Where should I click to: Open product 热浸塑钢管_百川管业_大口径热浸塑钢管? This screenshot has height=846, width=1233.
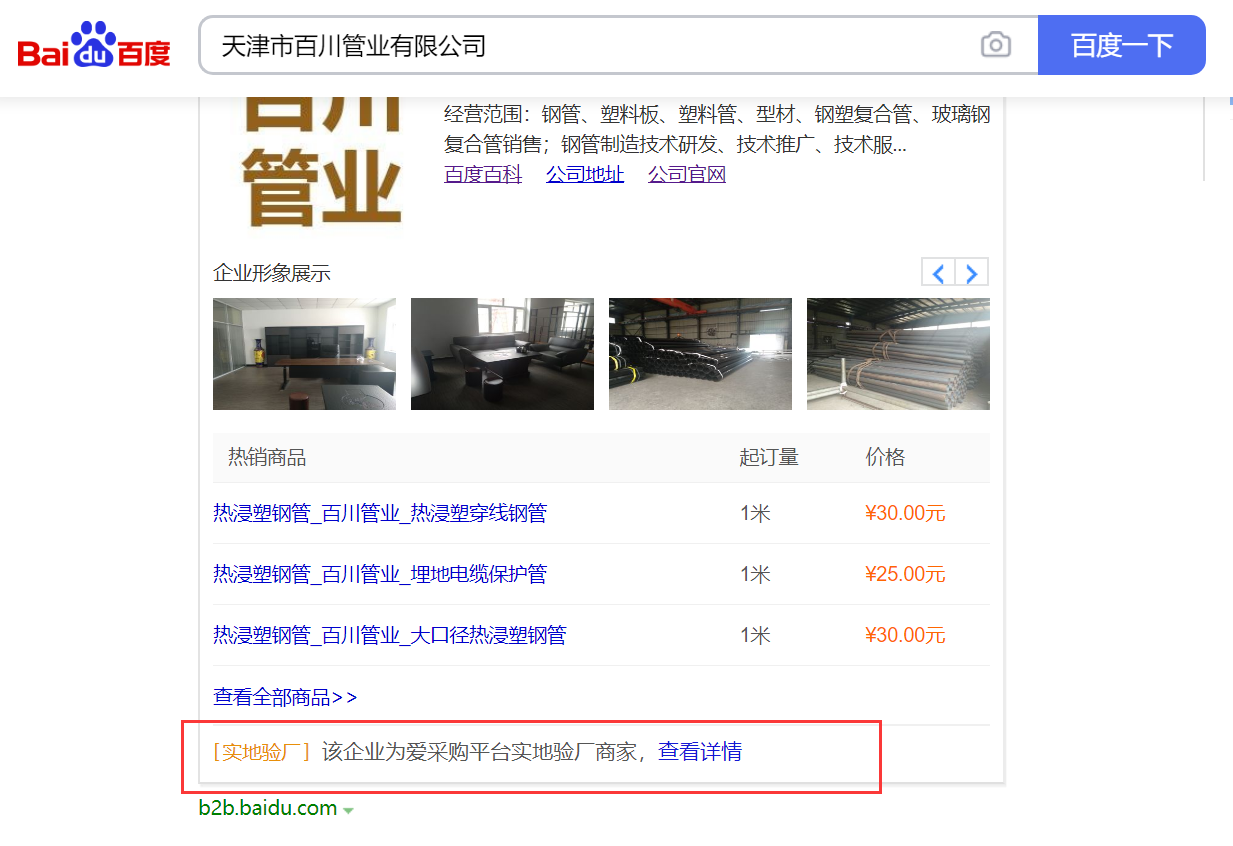pyautogui.click(x=390, y=635)
